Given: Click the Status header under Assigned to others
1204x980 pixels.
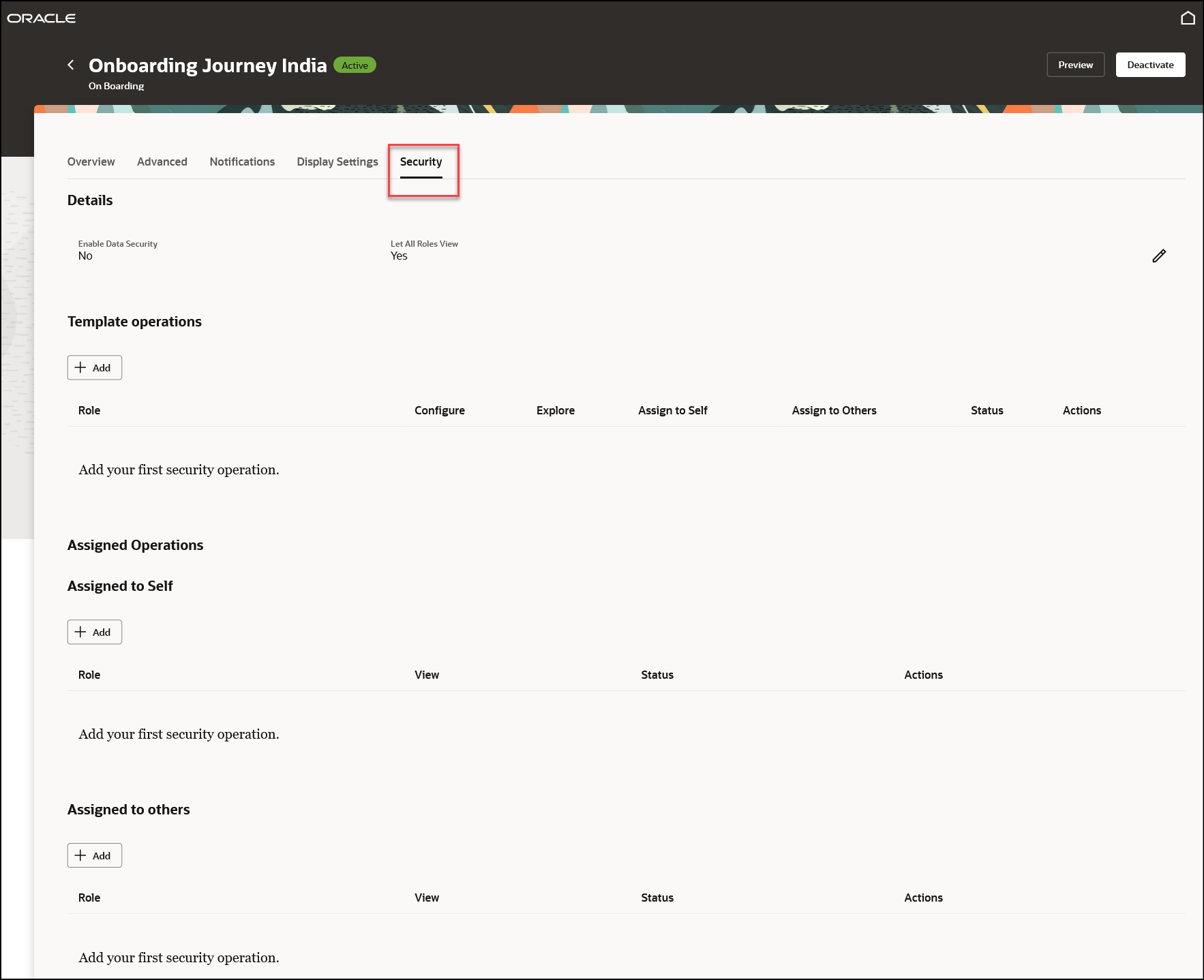Looking at the screenshot, I should point(657,898).
